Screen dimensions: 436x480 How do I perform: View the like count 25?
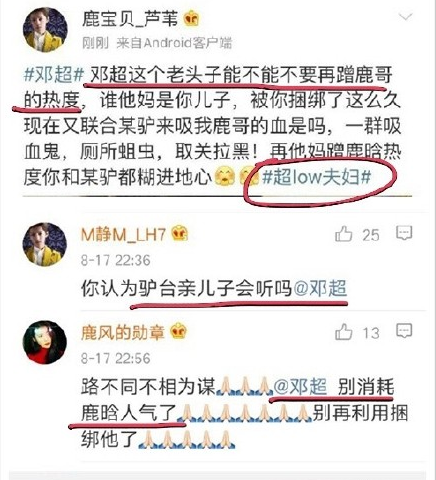point(371,235)
